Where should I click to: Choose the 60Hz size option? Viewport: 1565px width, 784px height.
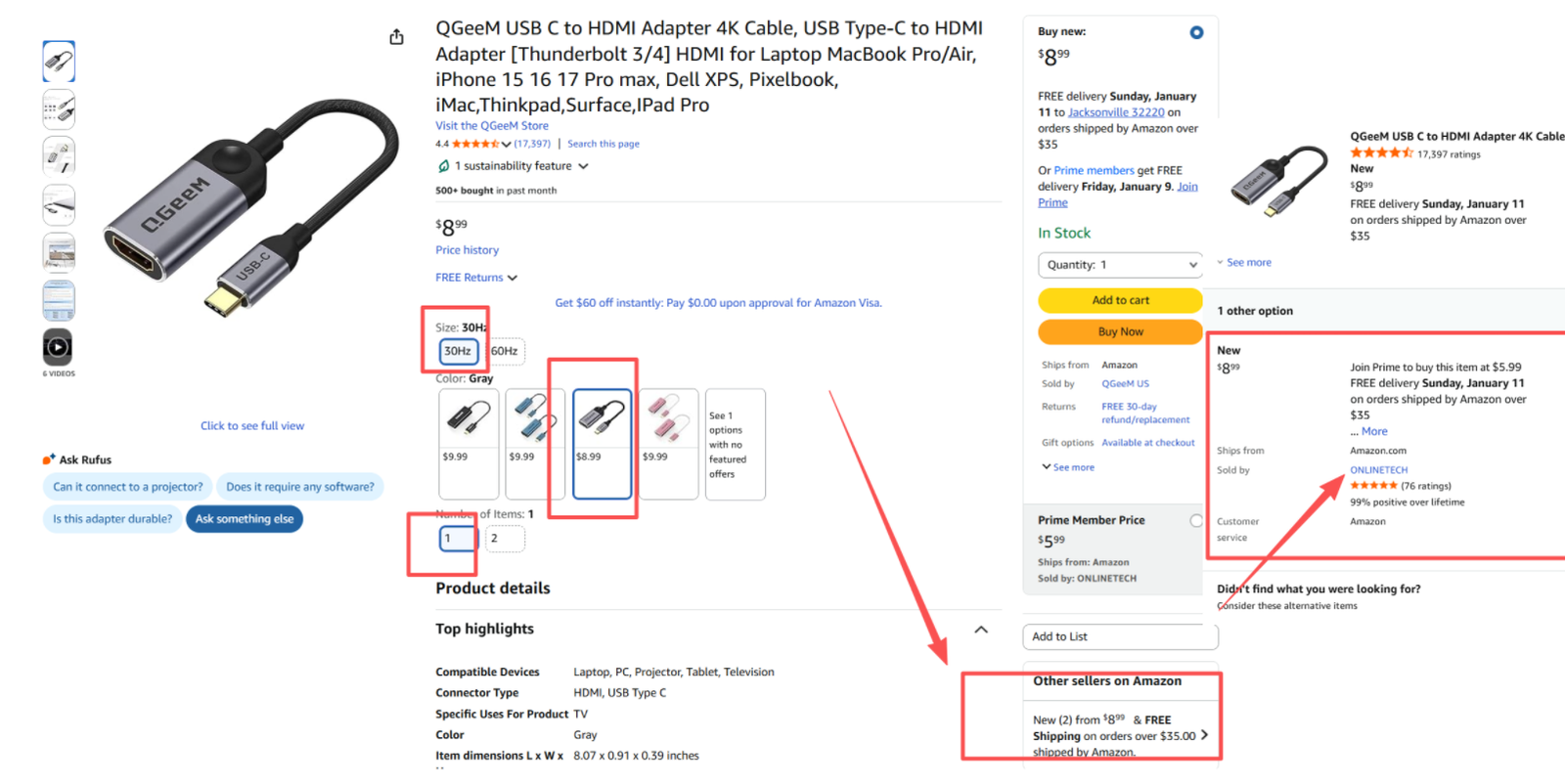click(505, 351)
